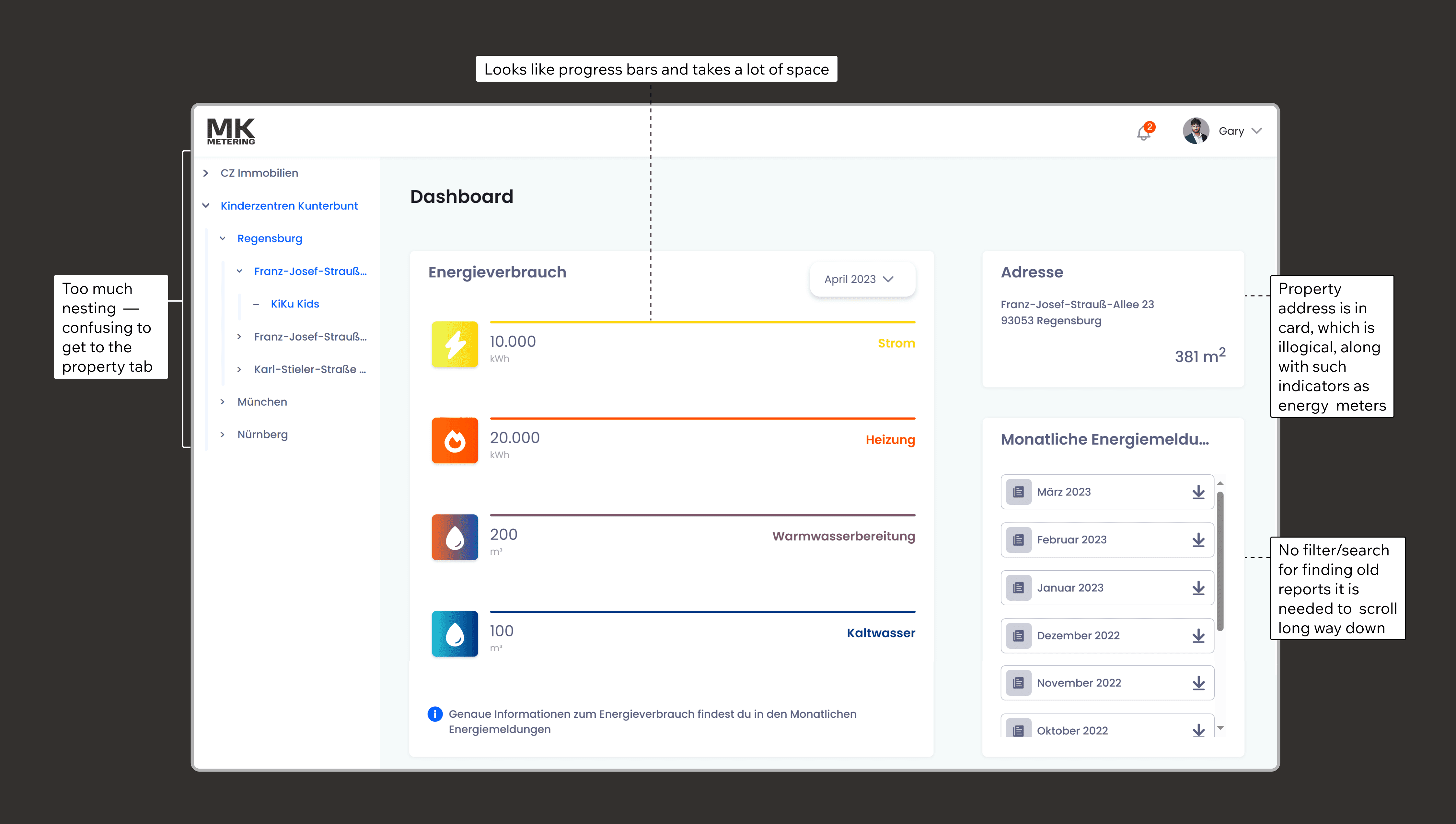Click the reports list scrollbar down arrow
The height and width of the screenshot is (824, 1456).
(1220, 728)
